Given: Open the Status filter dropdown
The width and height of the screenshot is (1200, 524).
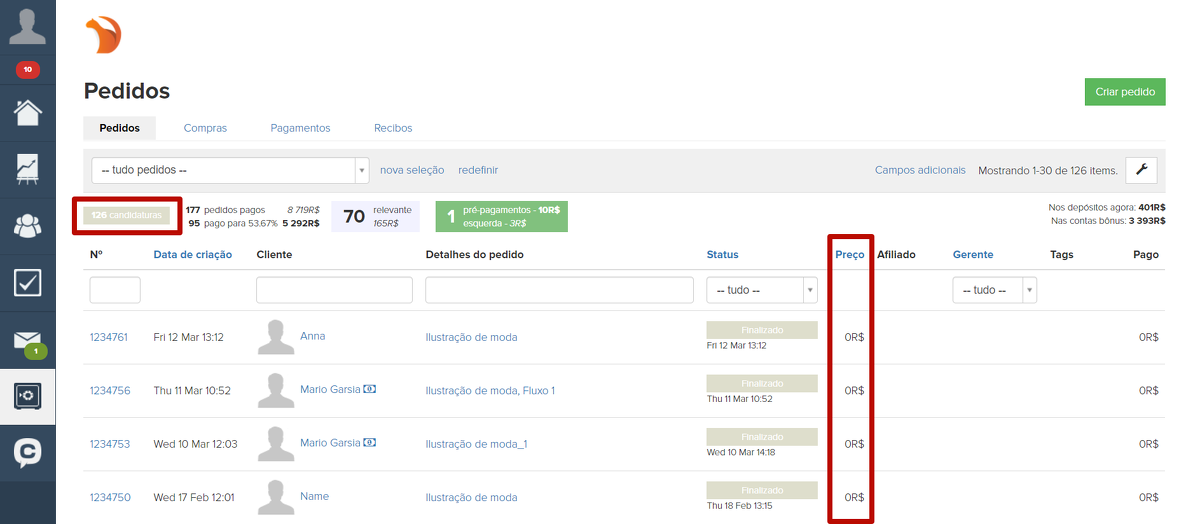Looking at the screenshot, I should 762,290.
